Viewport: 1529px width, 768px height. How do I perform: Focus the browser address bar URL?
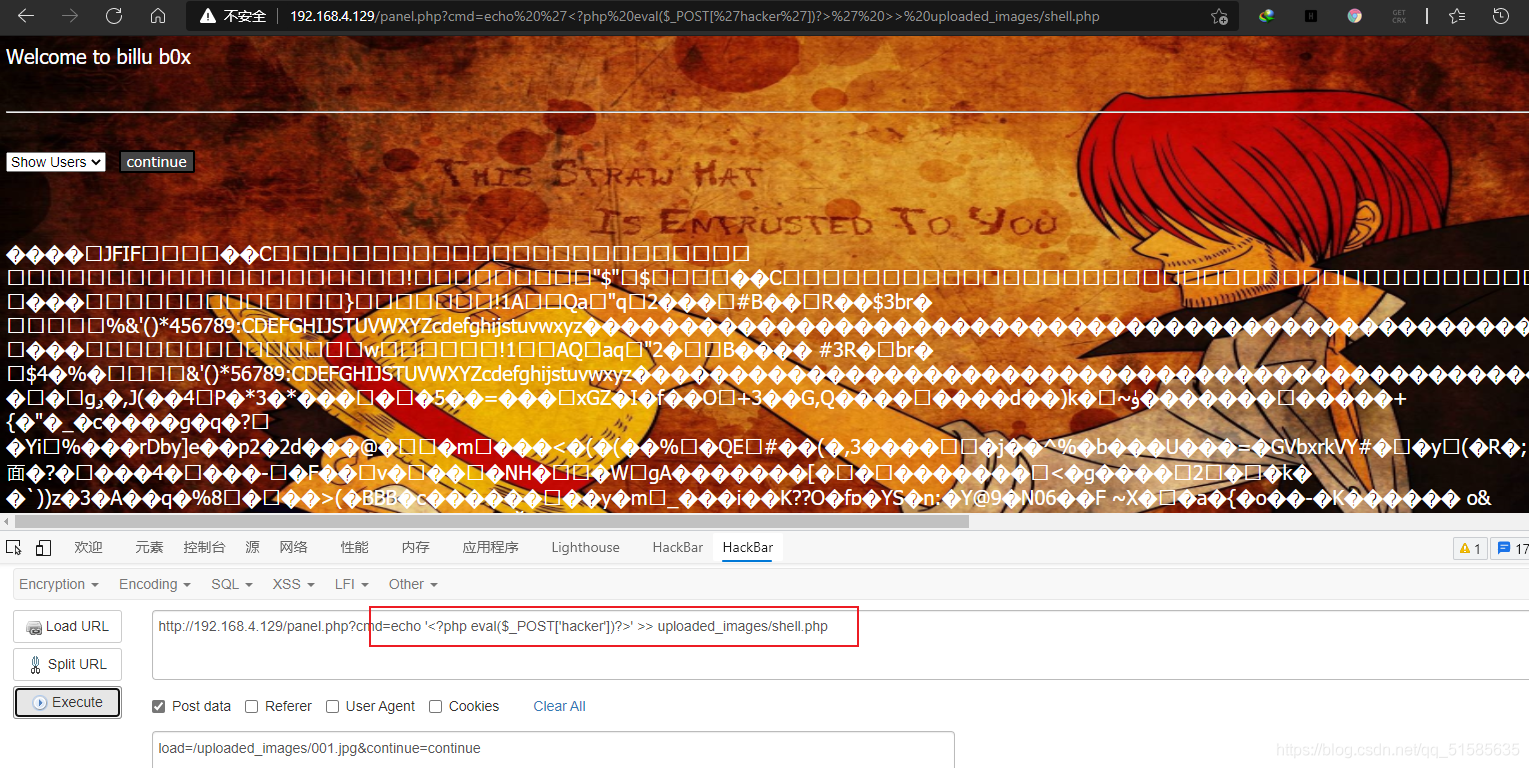pyautogui.click(x=695, y=17)
